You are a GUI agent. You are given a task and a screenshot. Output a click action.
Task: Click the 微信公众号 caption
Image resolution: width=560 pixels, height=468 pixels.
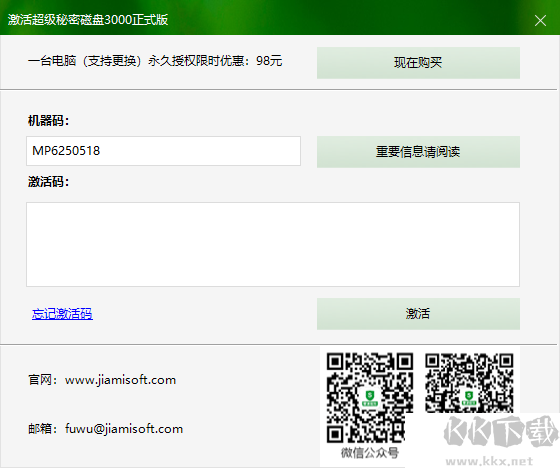point(370,453)
